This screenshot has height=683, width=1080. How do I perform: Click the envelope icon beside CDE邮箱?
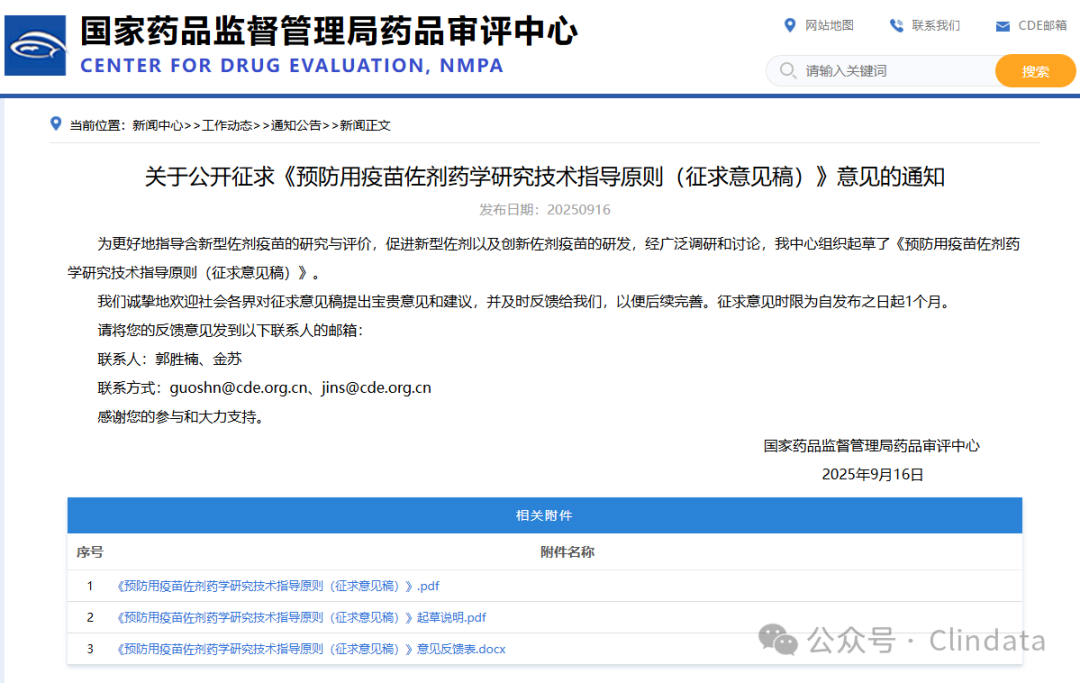point(1003,26)
